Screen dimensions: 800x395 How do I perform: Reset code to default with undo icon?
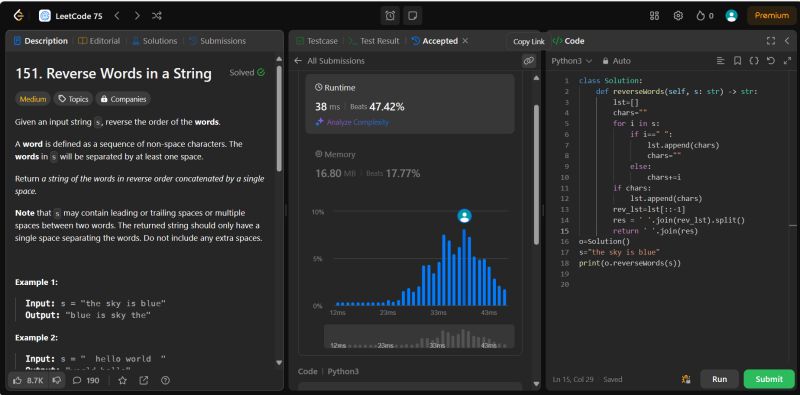click(x=770, y=61)
